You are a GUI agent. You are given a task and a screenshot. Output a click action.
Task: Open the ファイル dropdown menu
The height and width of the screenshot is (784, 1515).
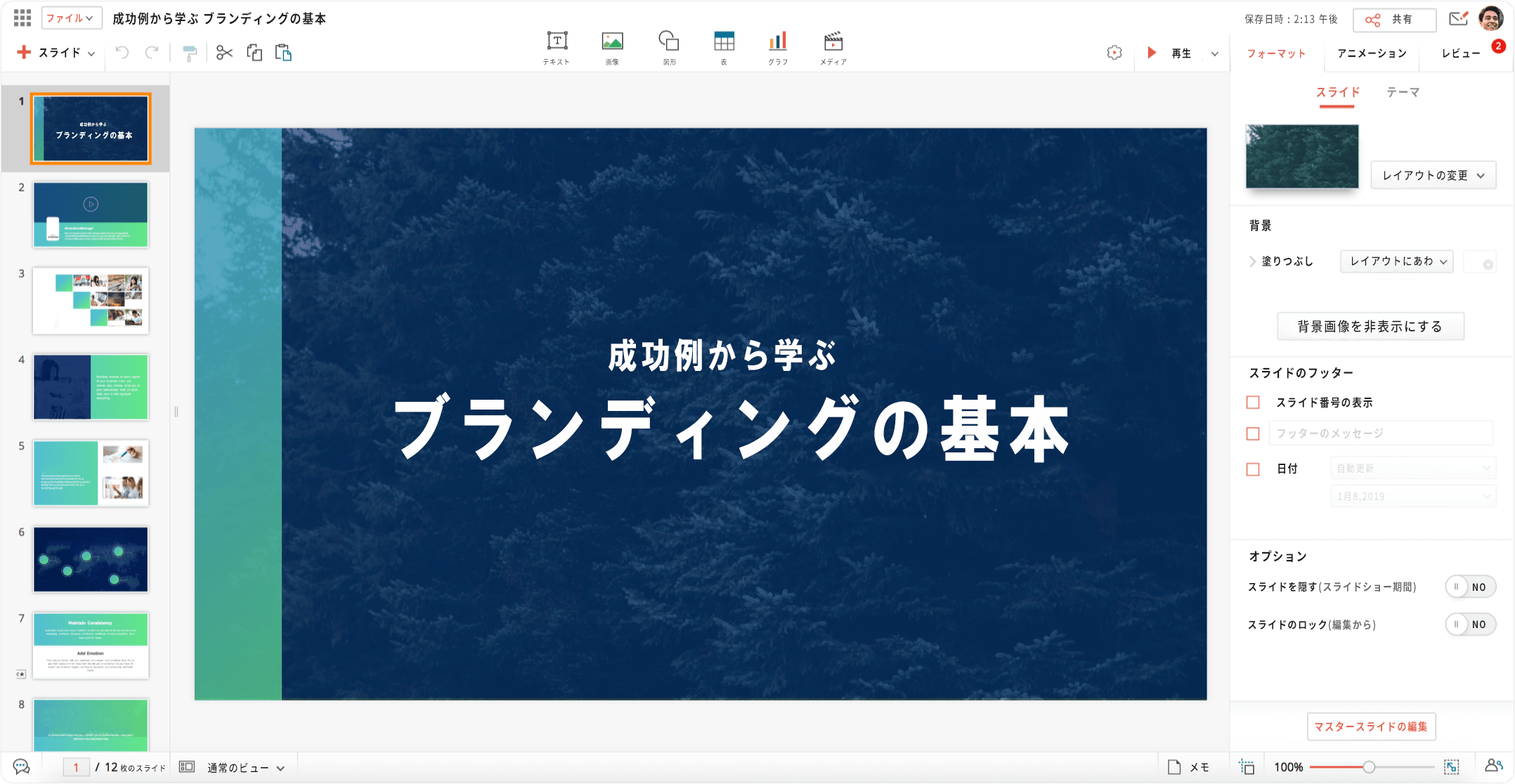[72, 18]
